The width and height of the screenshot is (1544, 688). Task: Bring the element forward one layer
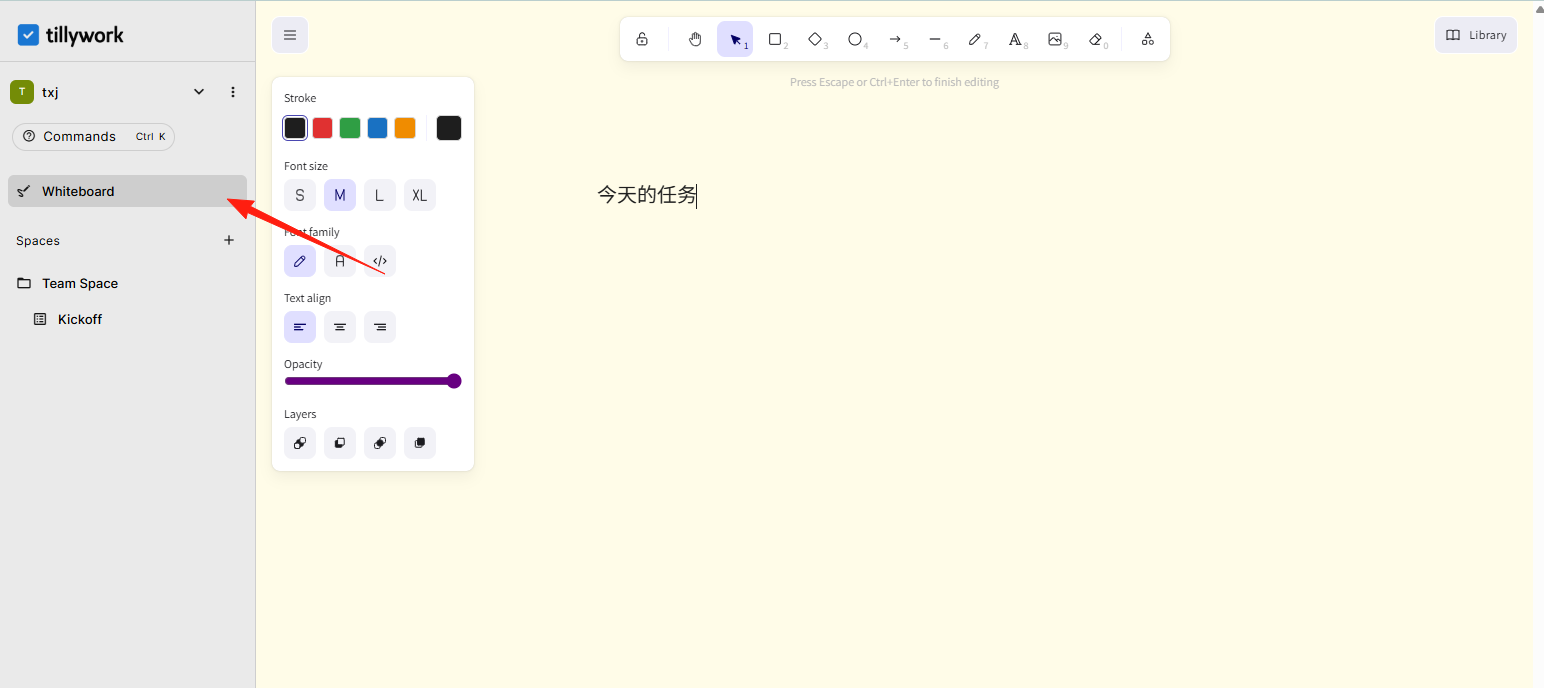[380, 443]
